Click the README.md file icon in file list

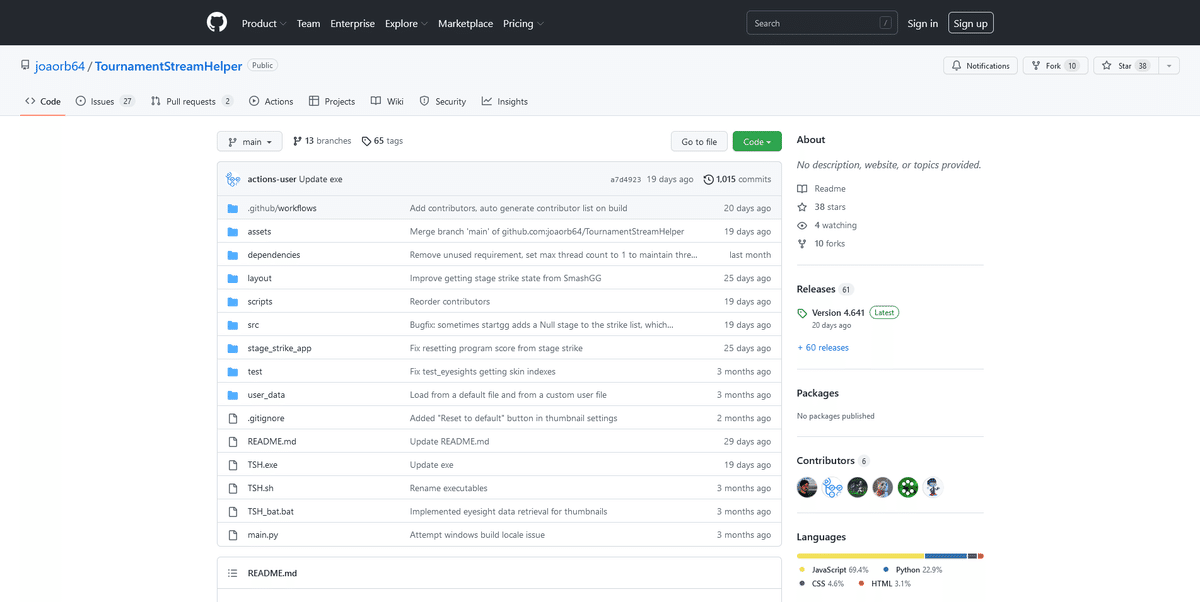pos(232,441)
